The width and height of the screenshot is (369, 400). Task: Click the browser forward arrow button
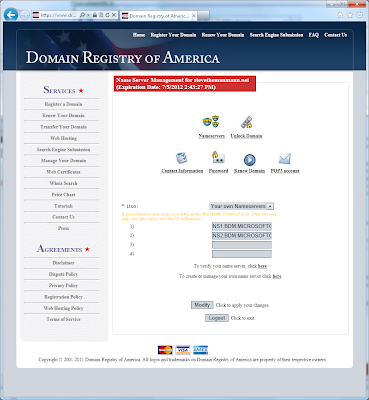pyautogui.click(x=24, y=15)
